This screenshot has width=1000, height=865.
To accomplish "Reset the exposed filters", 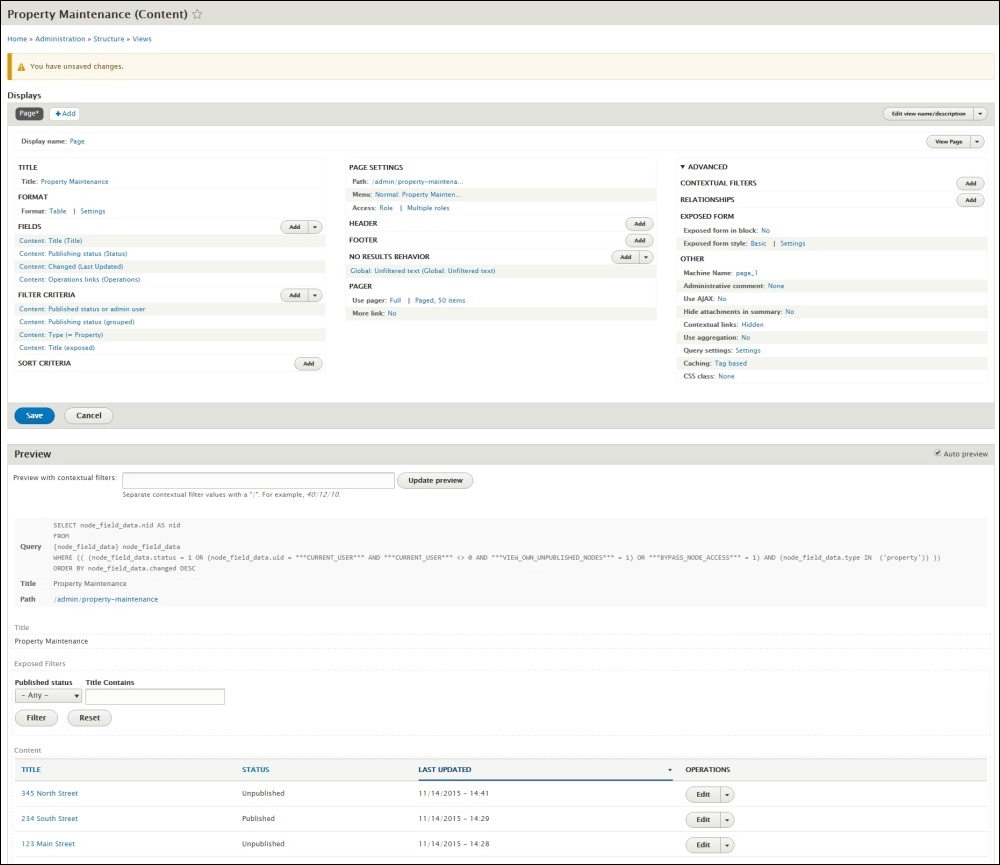I will [89, 718].
